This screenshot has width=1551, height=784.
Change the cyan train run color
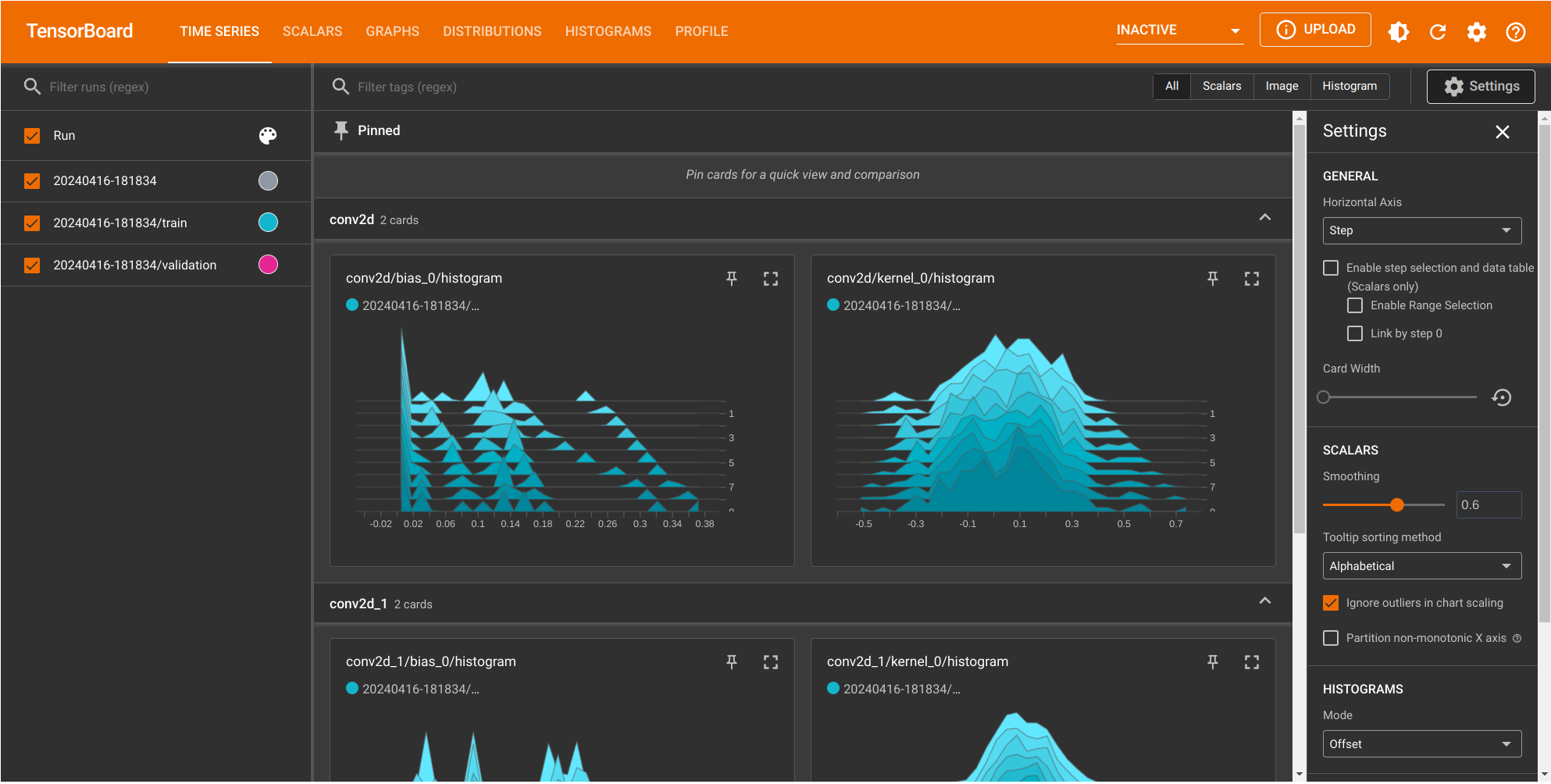(268, 223)
